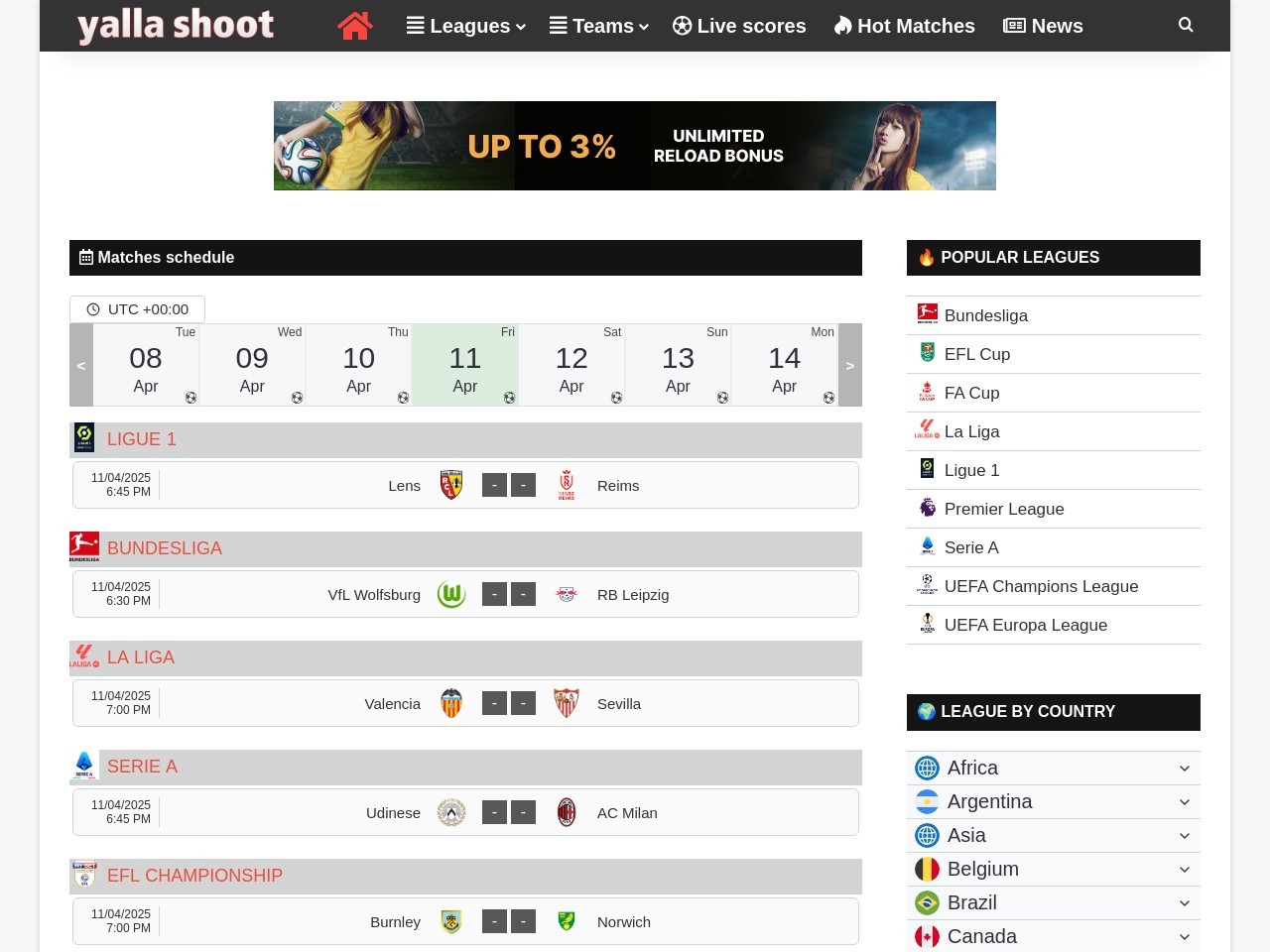Click the unlimited reload bonus banner
The image size is (1270, 952).
point(635,146)
